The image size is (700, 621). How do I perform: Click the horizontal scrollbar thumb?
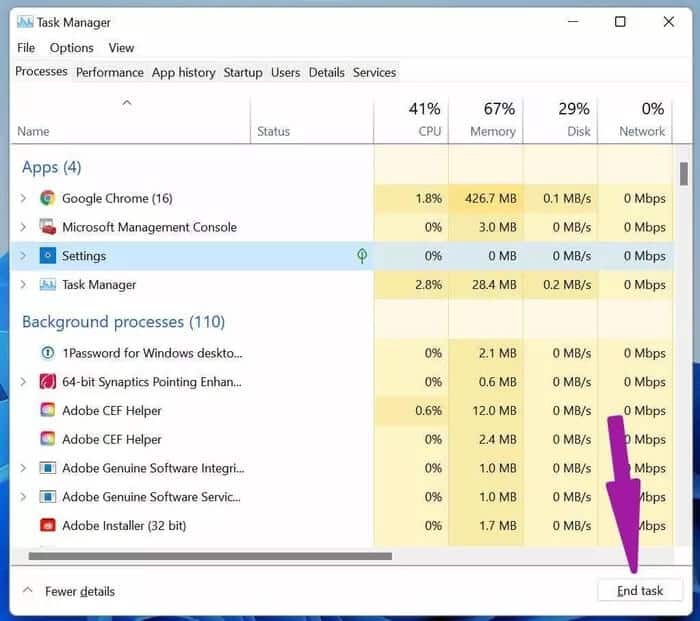[x=210, y=556]
